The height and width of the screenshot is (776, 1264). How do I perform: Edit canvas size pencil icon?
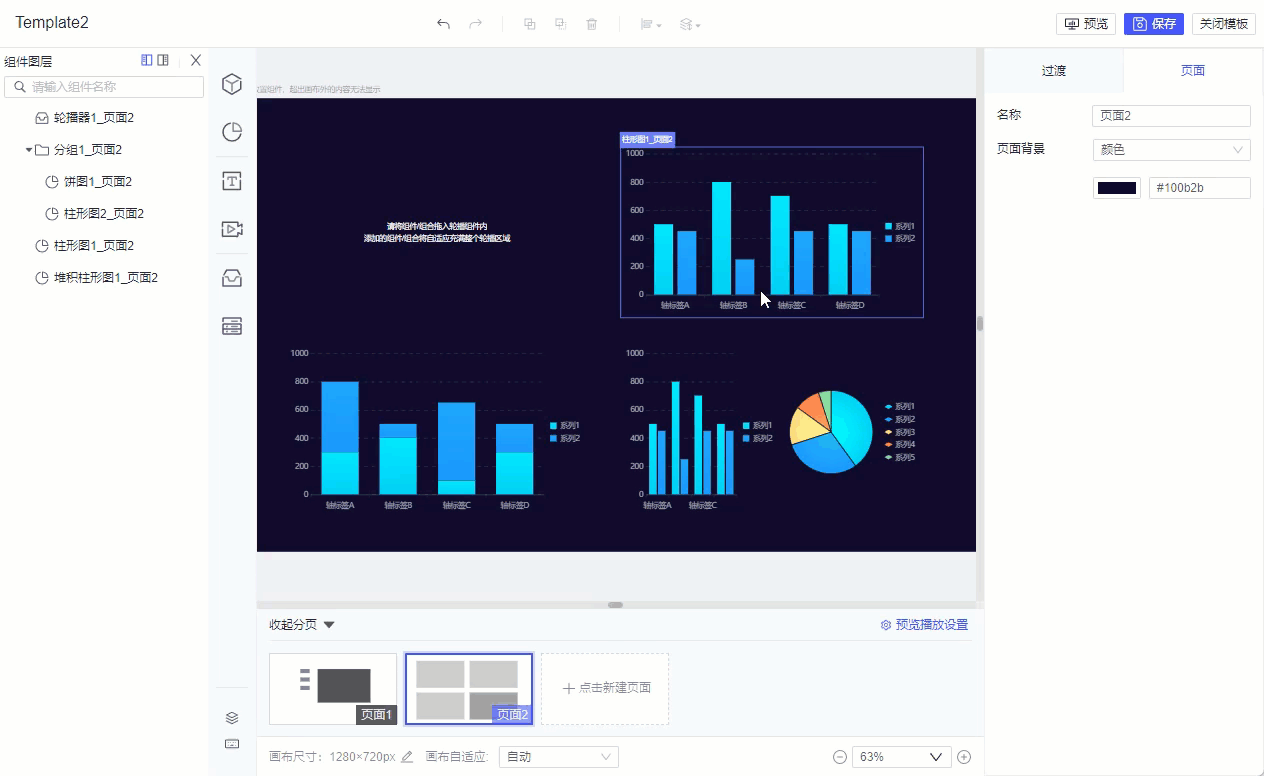pos(407,757)
